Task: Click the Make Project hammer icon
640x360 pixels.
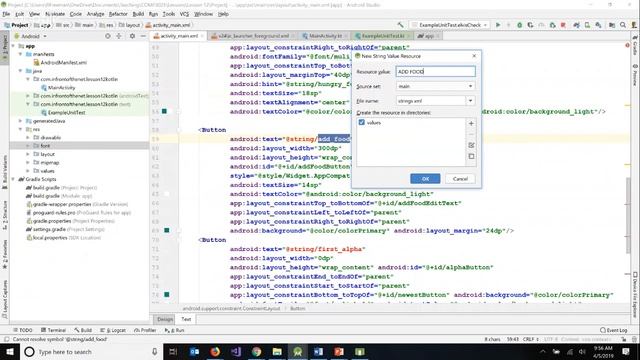Action: point(400,25)
